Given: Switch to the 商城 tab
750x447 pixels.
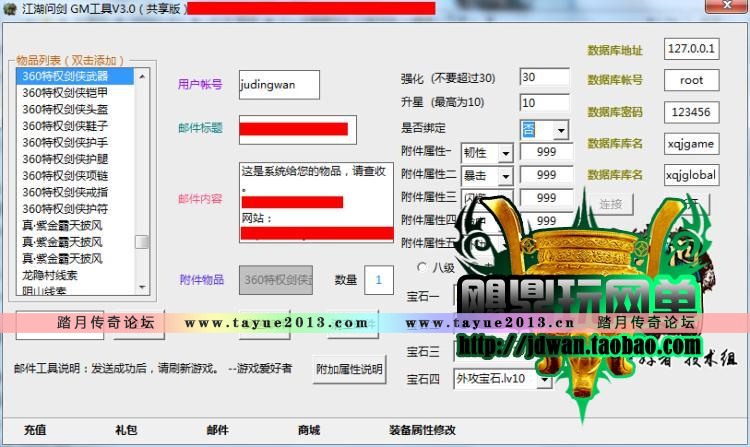Looking at the screenshot, I should coord(309,430).
